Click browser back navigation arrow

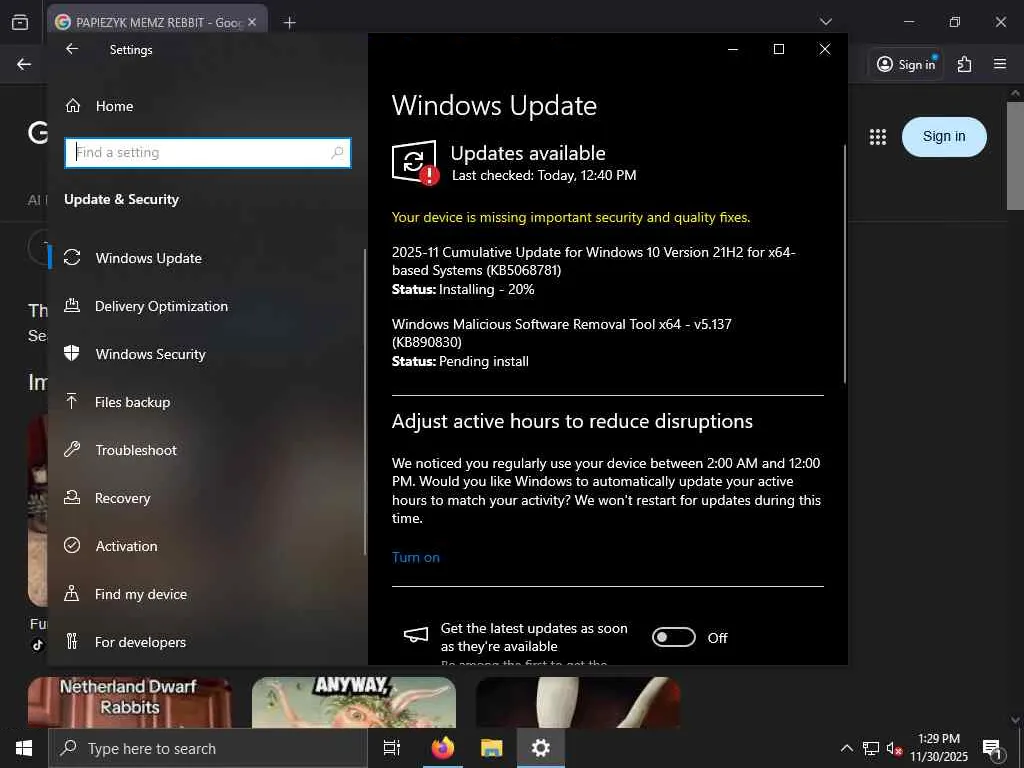(x=24, y=64)
